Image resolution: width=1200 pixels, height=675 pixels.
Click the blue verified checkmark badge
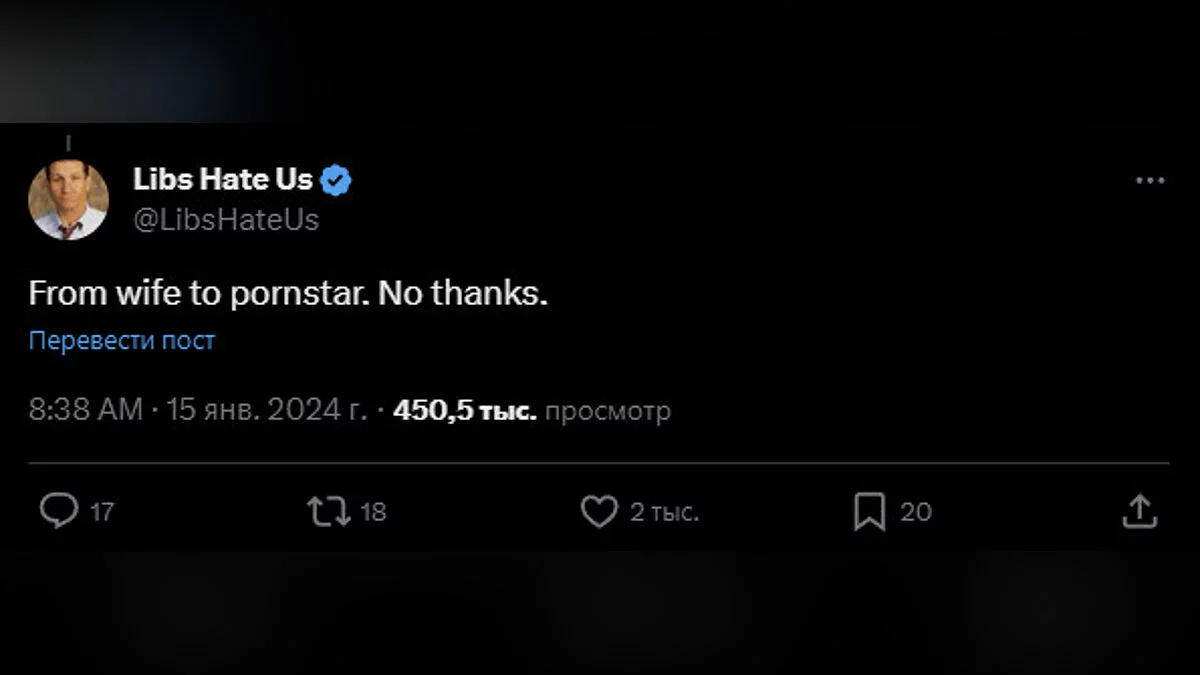[336, 181]
